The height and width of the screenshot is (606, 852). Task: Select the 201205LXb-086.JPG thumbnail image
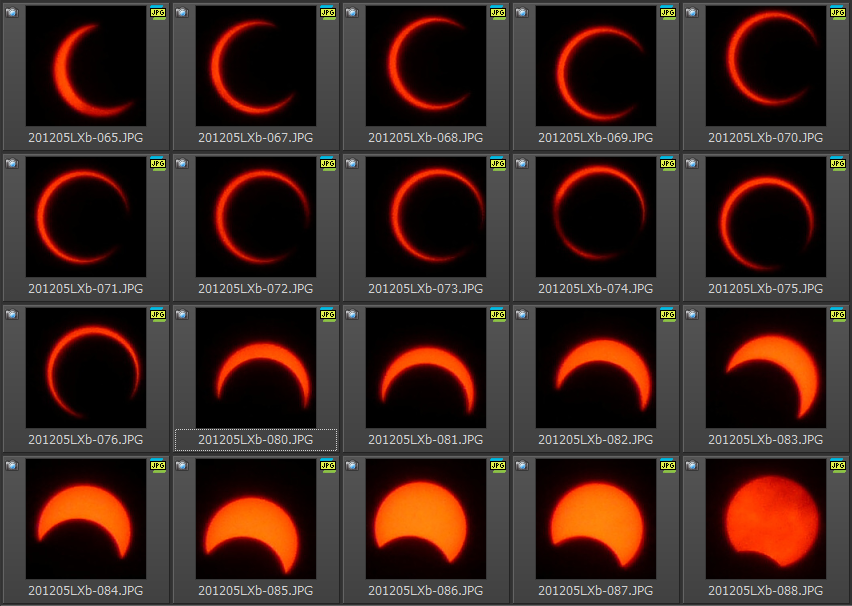pos(426,519)
